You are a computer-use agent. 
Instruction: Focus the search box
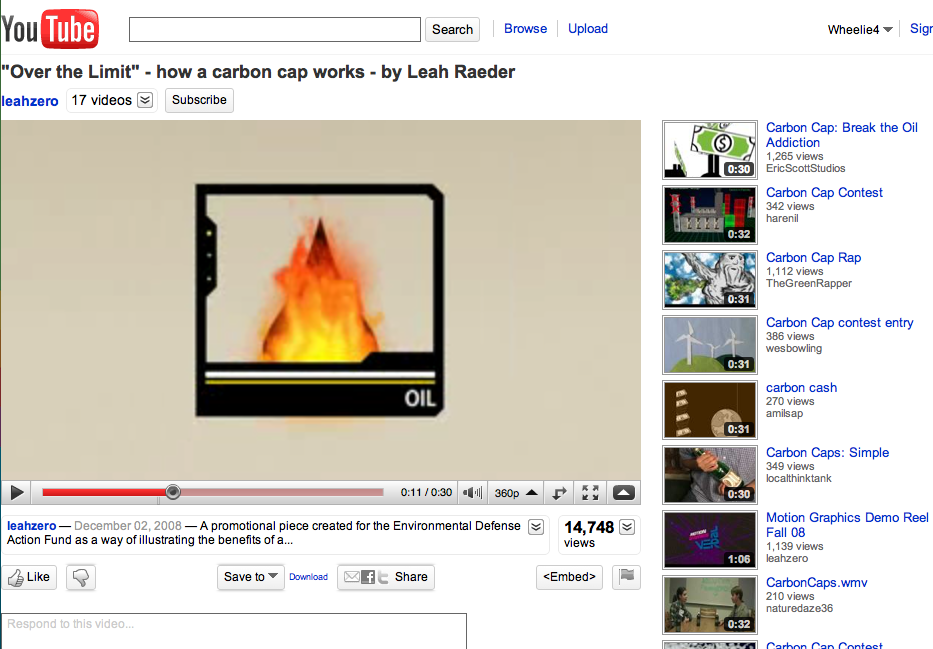(x=275, y=30)
